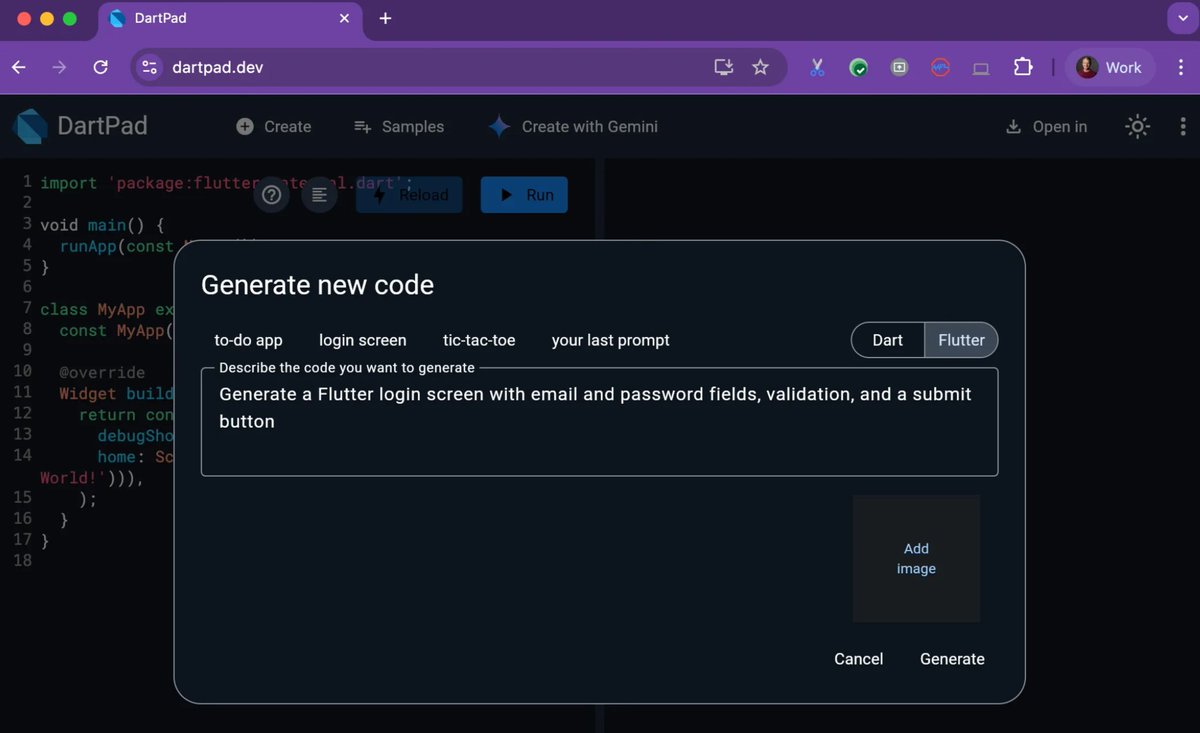Select the tic-tac-toe prompt suggestion
Viewport: 1200px width, 733px height.
pyautogui.click(x=479, y=340)
